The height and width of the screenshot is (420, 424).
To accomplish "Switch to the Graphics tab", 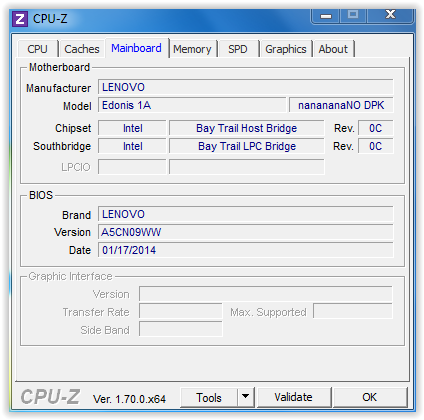I will pos(286,49).
